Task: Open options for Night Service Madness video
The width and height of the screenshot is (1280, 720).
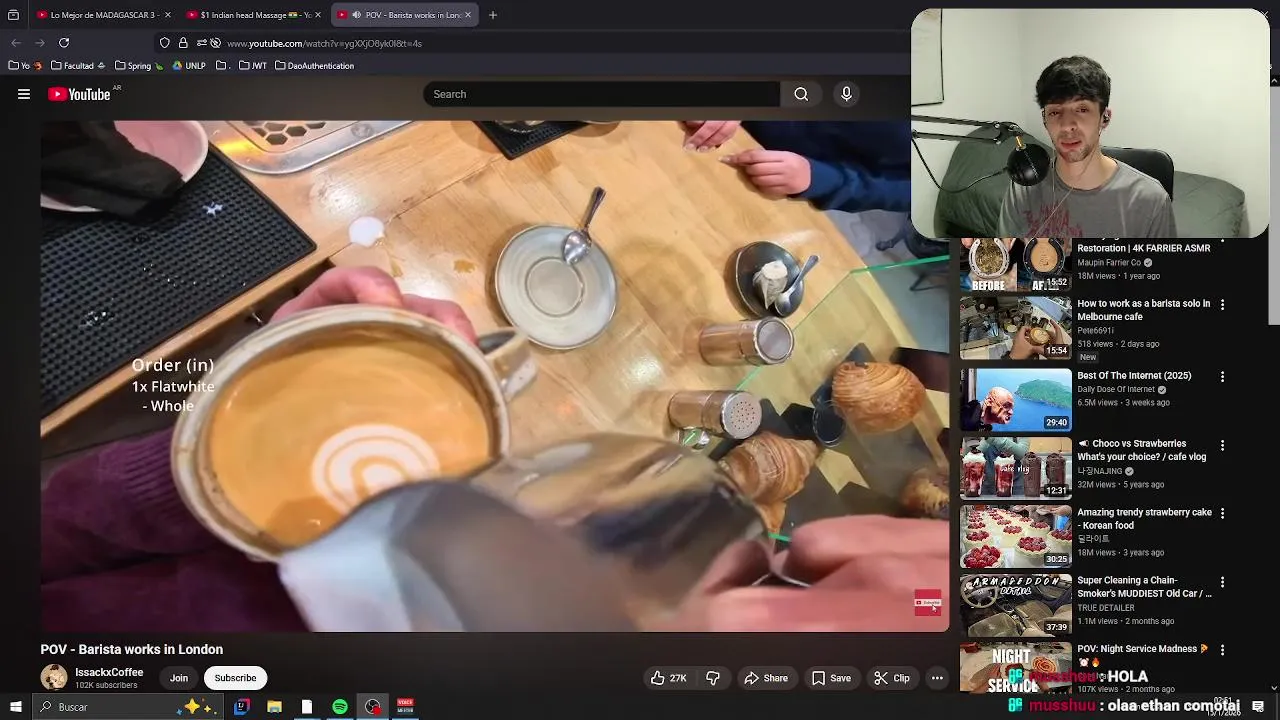Action: tap(1222, 650)
